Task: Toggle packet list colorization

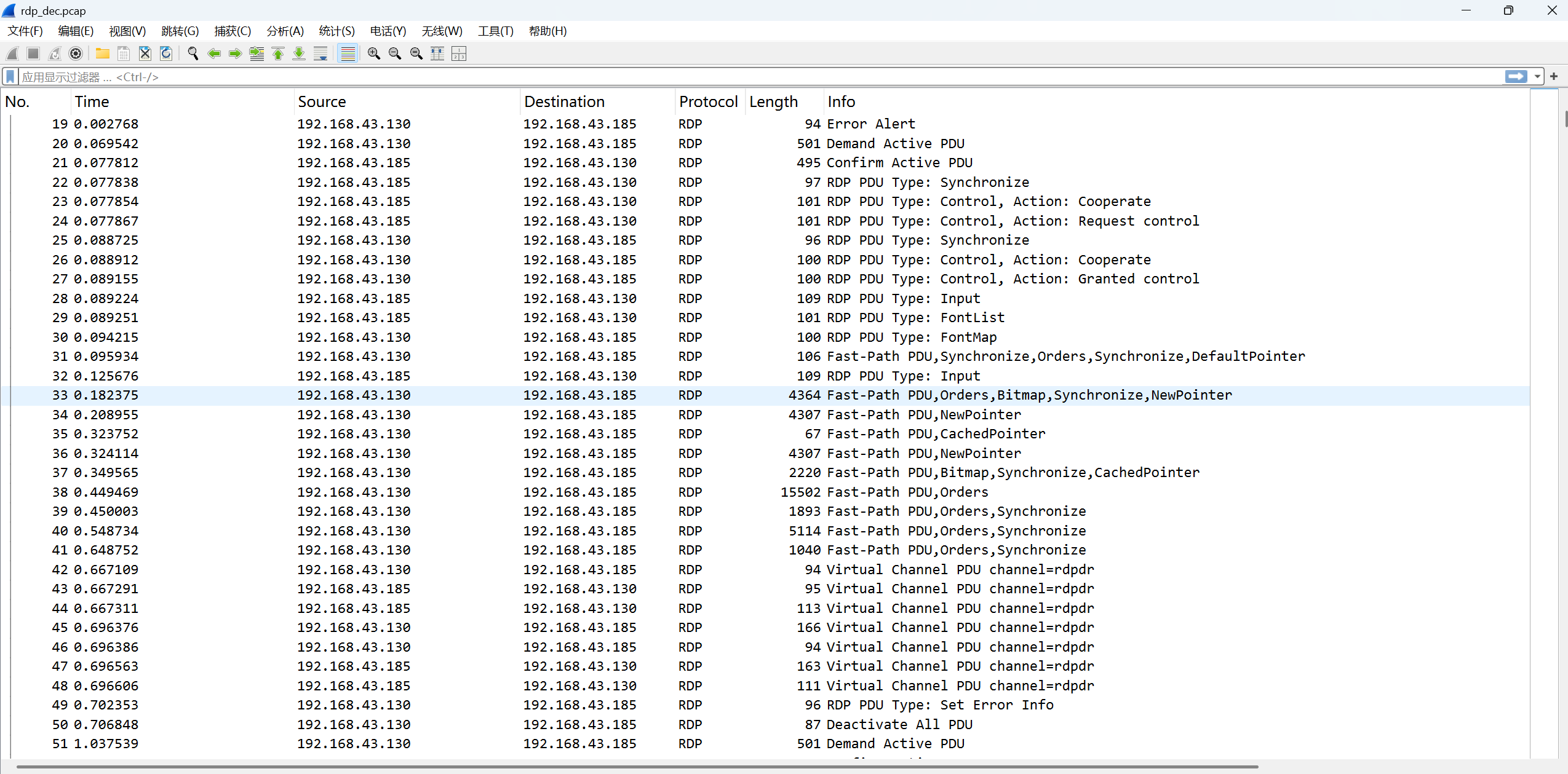Action: pos(348,54)
